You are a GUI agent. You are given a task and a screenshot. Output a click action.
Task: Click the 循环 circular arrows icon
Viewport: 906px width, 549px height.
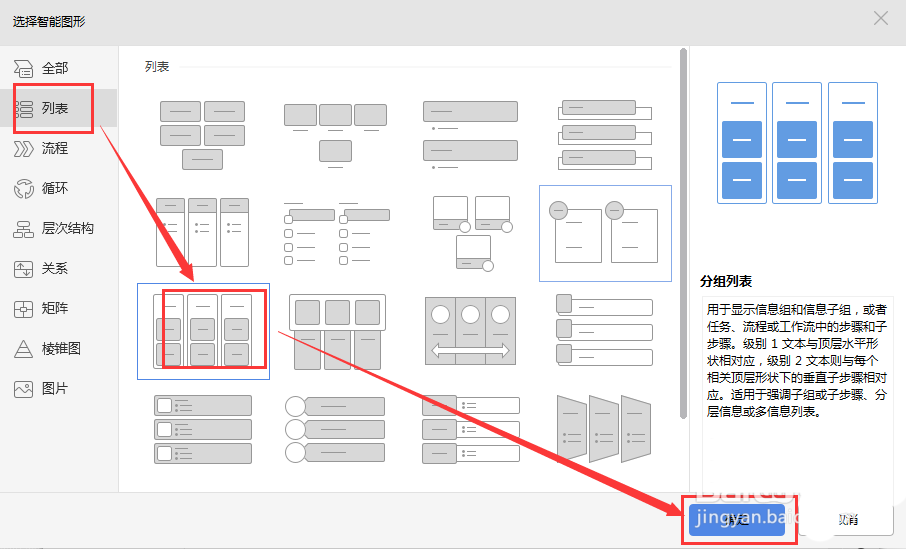[x=24, y=188]
